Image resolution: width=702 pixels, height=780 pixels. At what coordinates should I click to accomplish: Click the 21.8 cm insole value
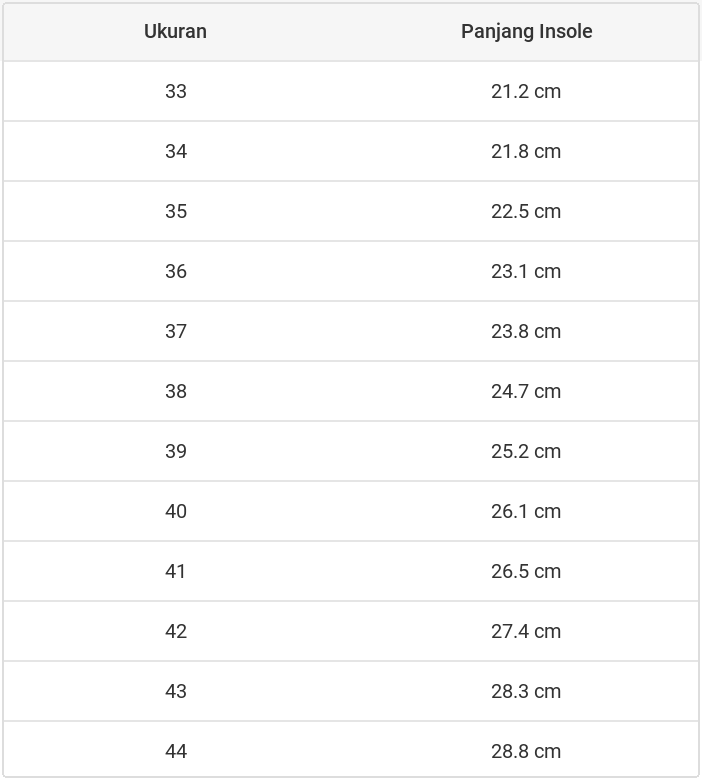526,151
